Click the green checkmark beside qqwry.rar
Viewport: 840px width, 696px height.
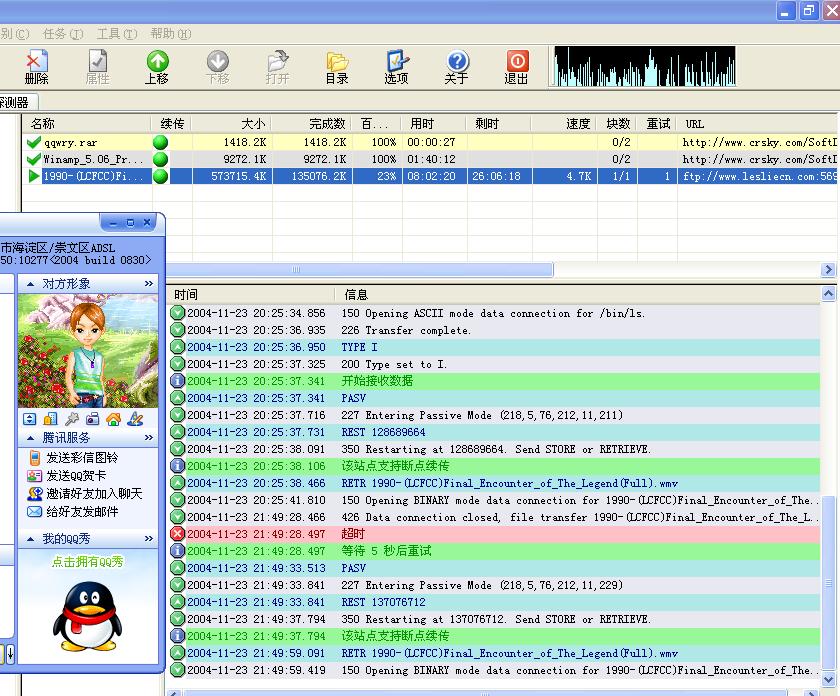[x=34, y=143]
